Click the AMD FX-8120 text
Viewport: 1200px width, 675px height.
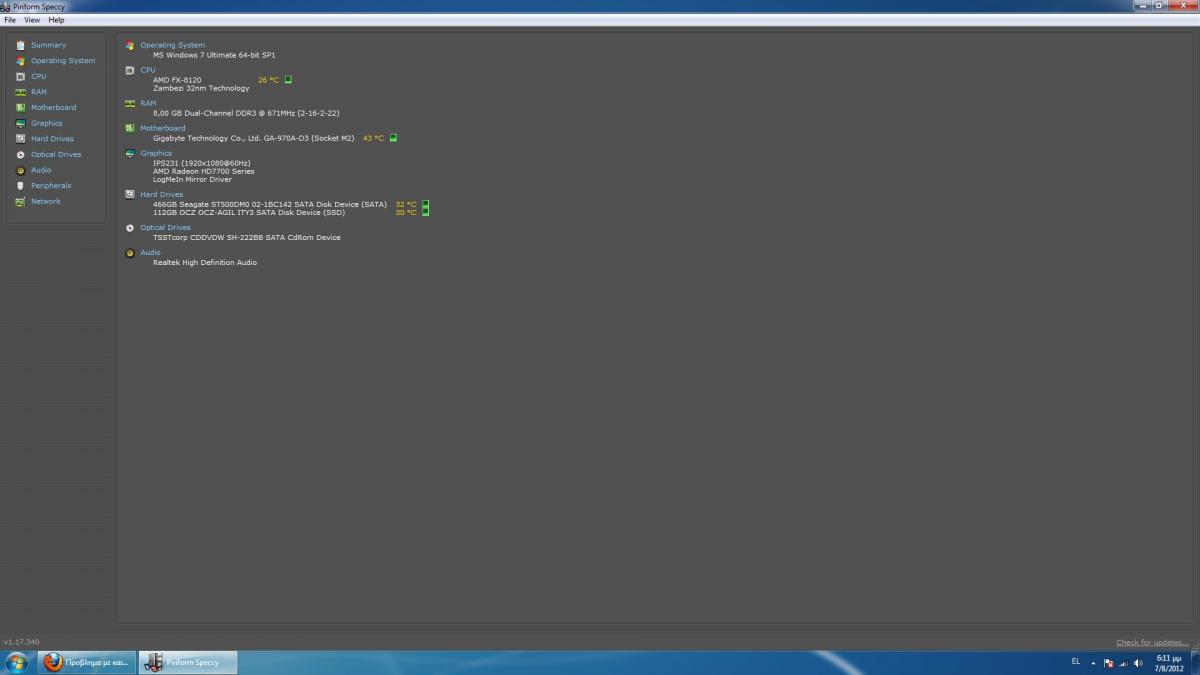point(177,80)
